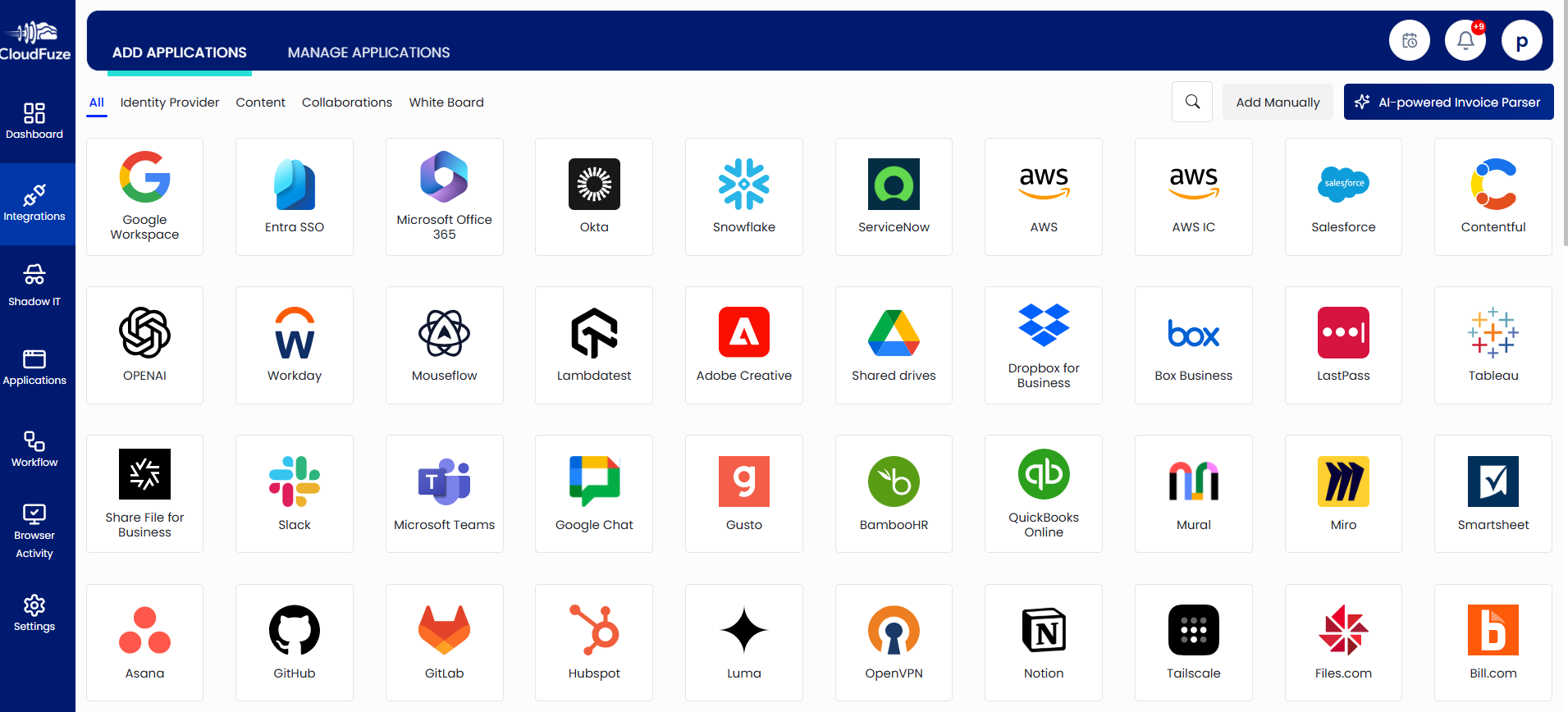Click the Add Manually button
The image size is (1568, 712).
coord(1278,102)
